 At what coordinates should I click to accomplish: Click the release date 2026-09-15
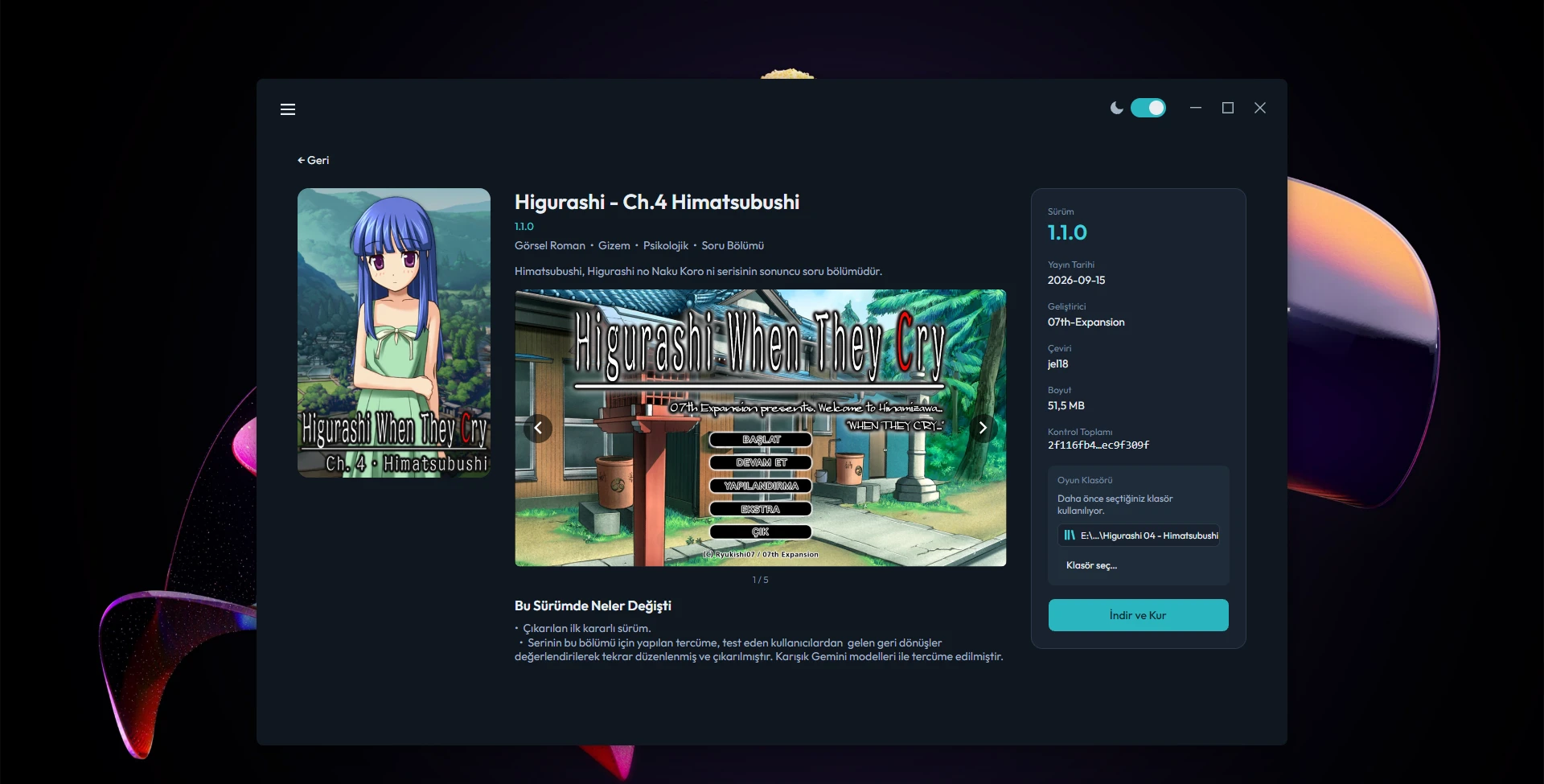point(1076,280)
